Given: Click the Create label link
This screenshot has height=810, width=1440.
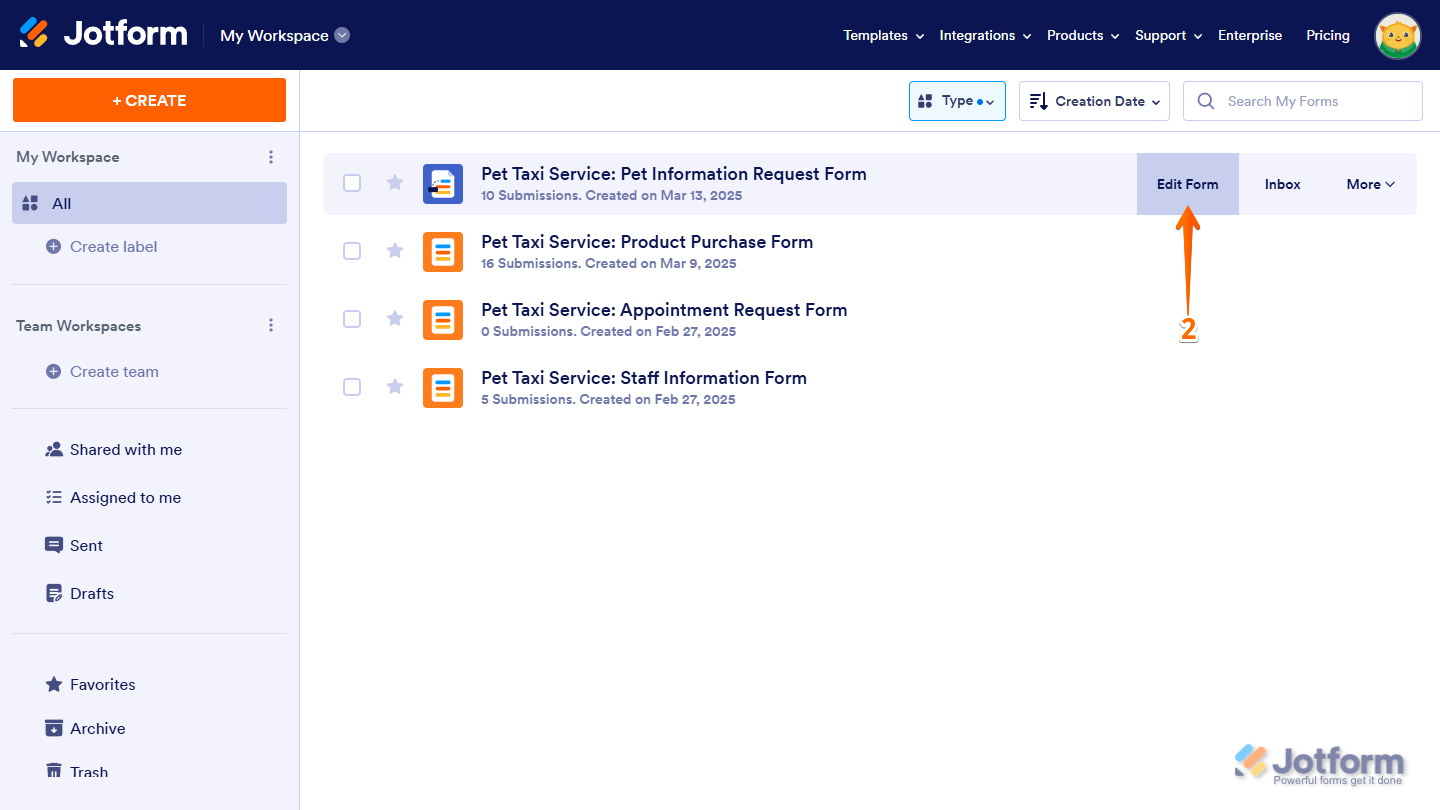Looking at the screenshot, I should (x=113, y=247).
